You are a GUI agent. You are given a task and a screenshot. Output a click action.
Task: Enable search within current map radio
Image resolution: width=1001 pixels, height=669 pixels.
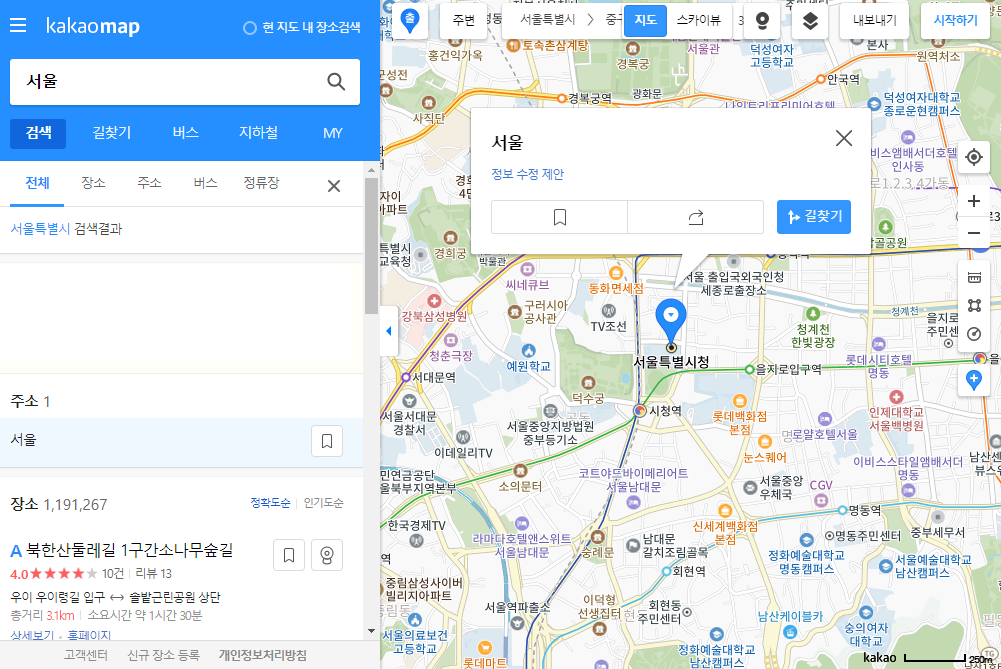tap(250, 28)
